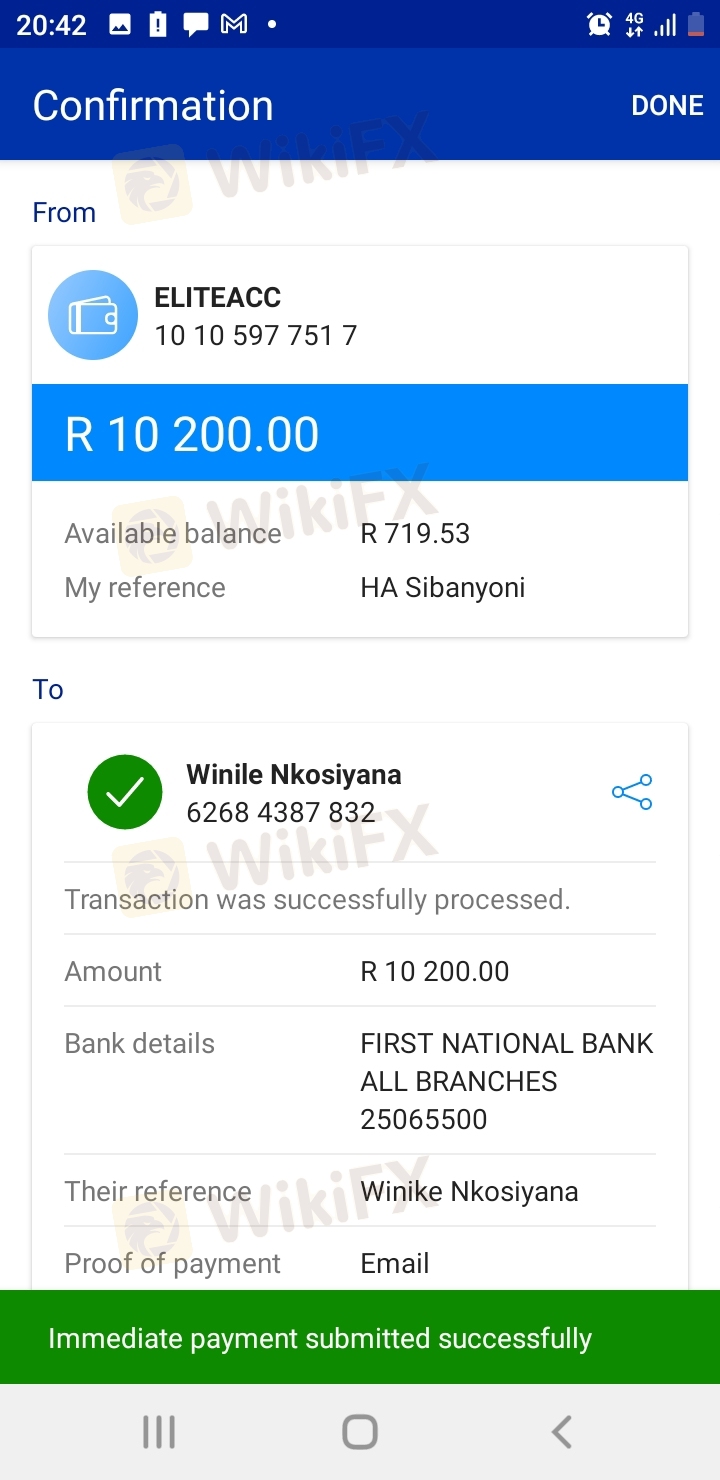Tap the blue R 10 200.00 amount banner
The height and width of the screenshot is (1480, 720).
click(x=360, y=433)
